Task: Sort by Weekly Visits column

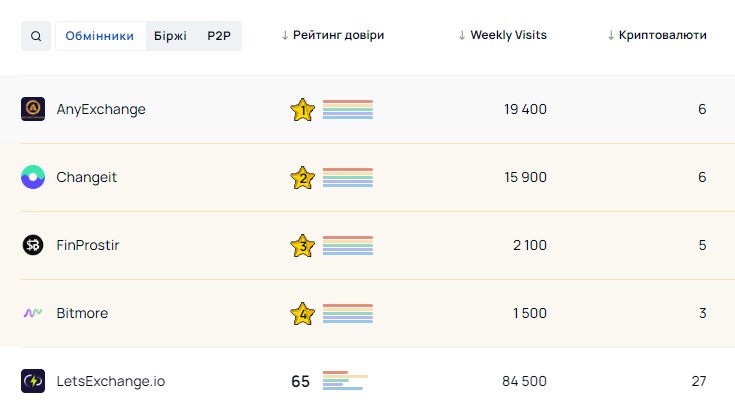Action: pos(502,35)
